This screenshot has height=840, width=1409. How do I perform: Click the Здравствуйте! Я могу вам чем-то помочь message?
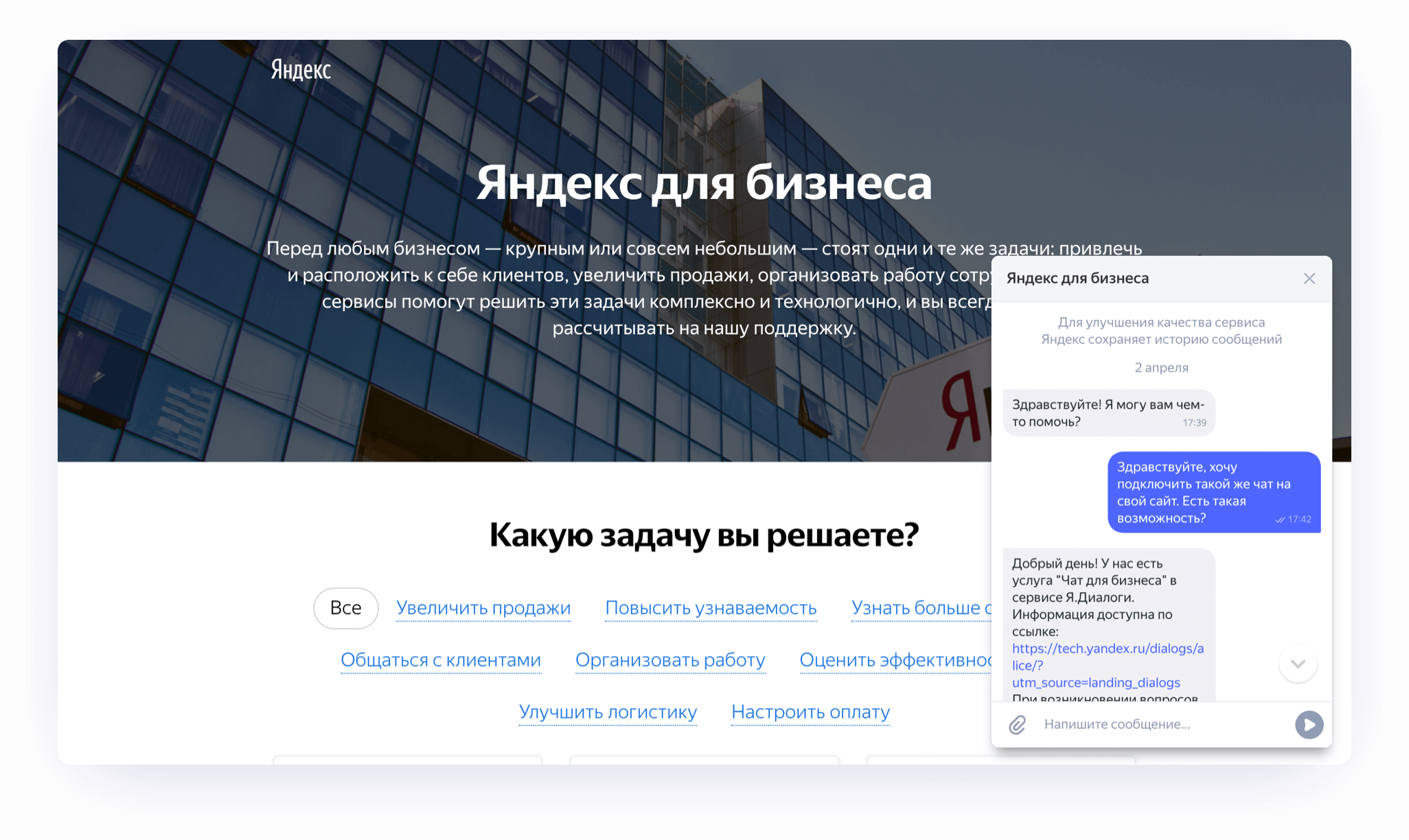click(x=1109, y=413)
